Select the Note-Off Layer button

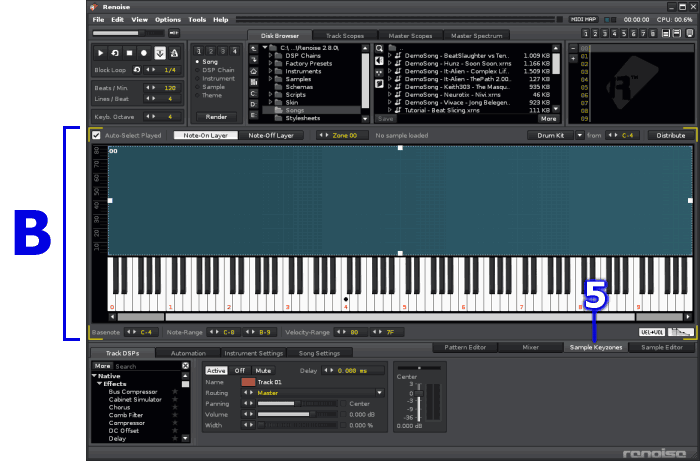pyautogui.click(x=271, y=135)
